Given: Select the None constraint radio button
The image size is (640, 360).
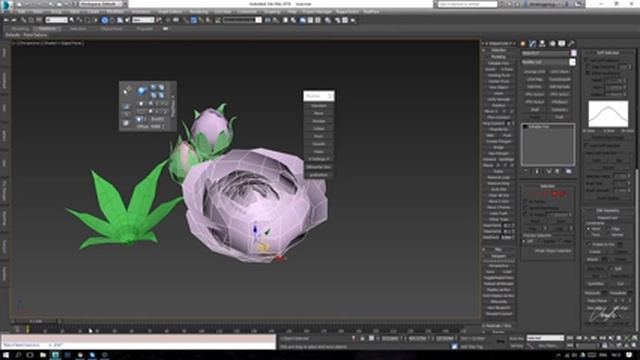Looking at the screenshot, I should [588, 229].
